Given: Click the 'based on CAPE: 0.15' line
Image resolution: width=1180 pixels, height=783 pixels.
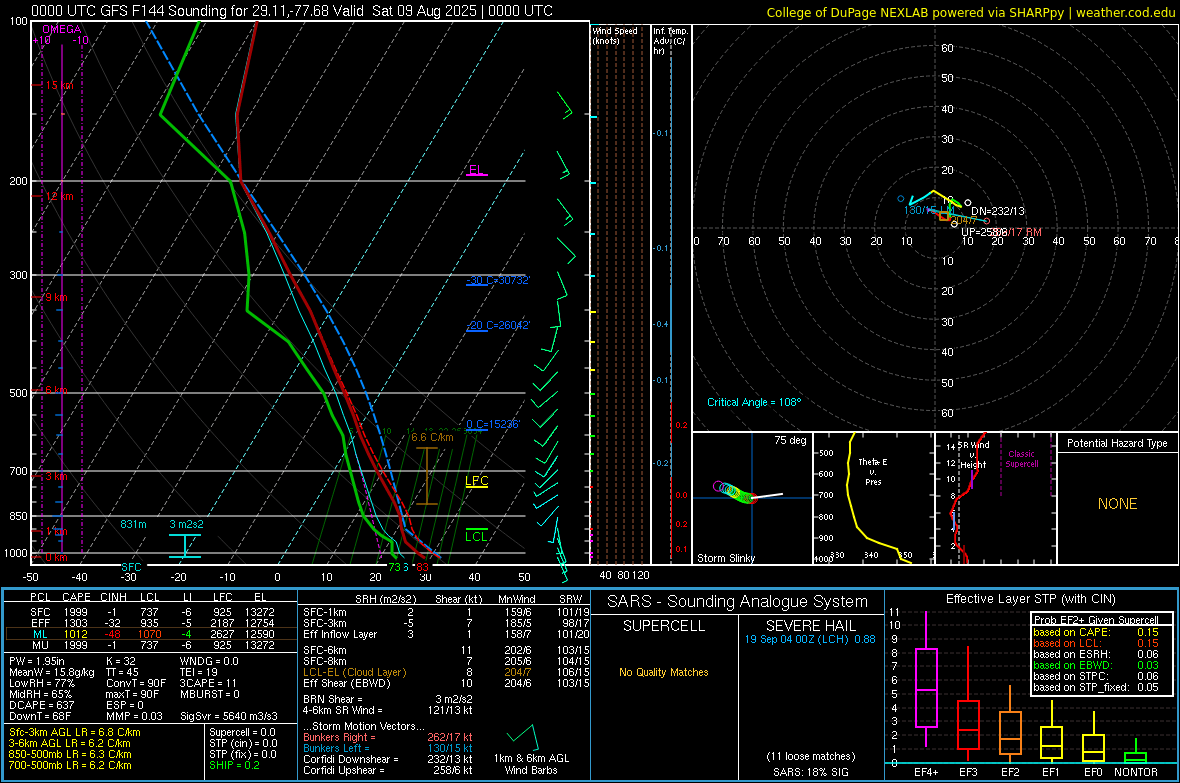Looking at the screenshot, I should (x=1096, y=632).
